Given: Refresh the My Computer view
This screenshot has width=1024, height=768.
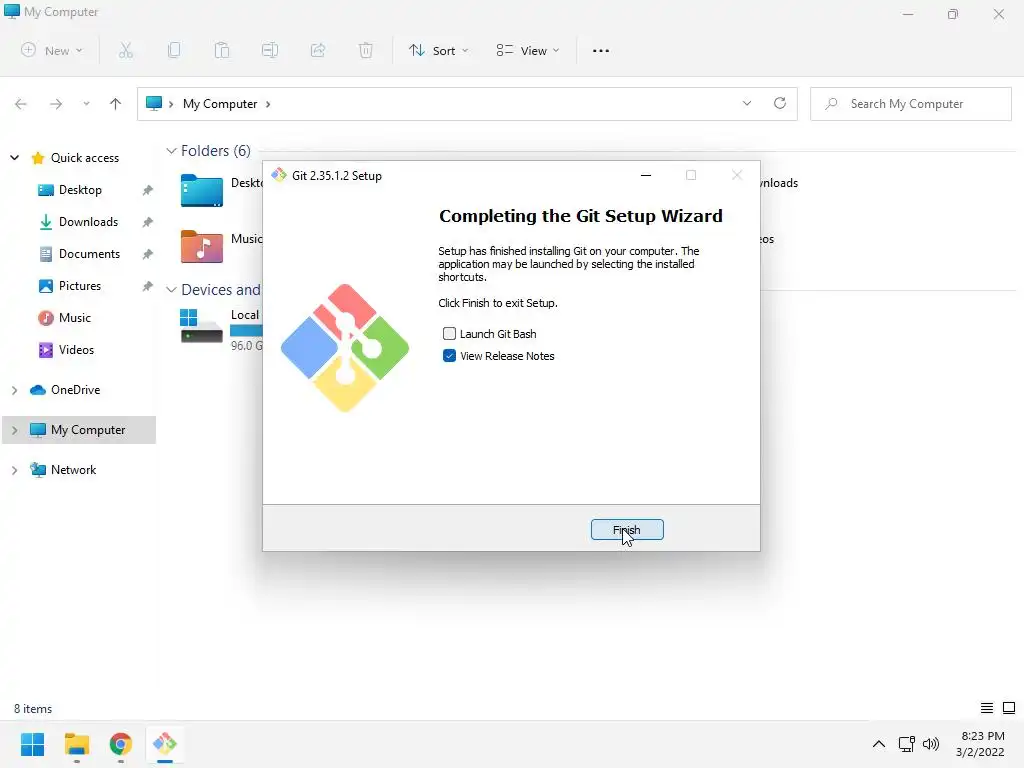Looking at the screenshot, I should click(x=780, y=103).
